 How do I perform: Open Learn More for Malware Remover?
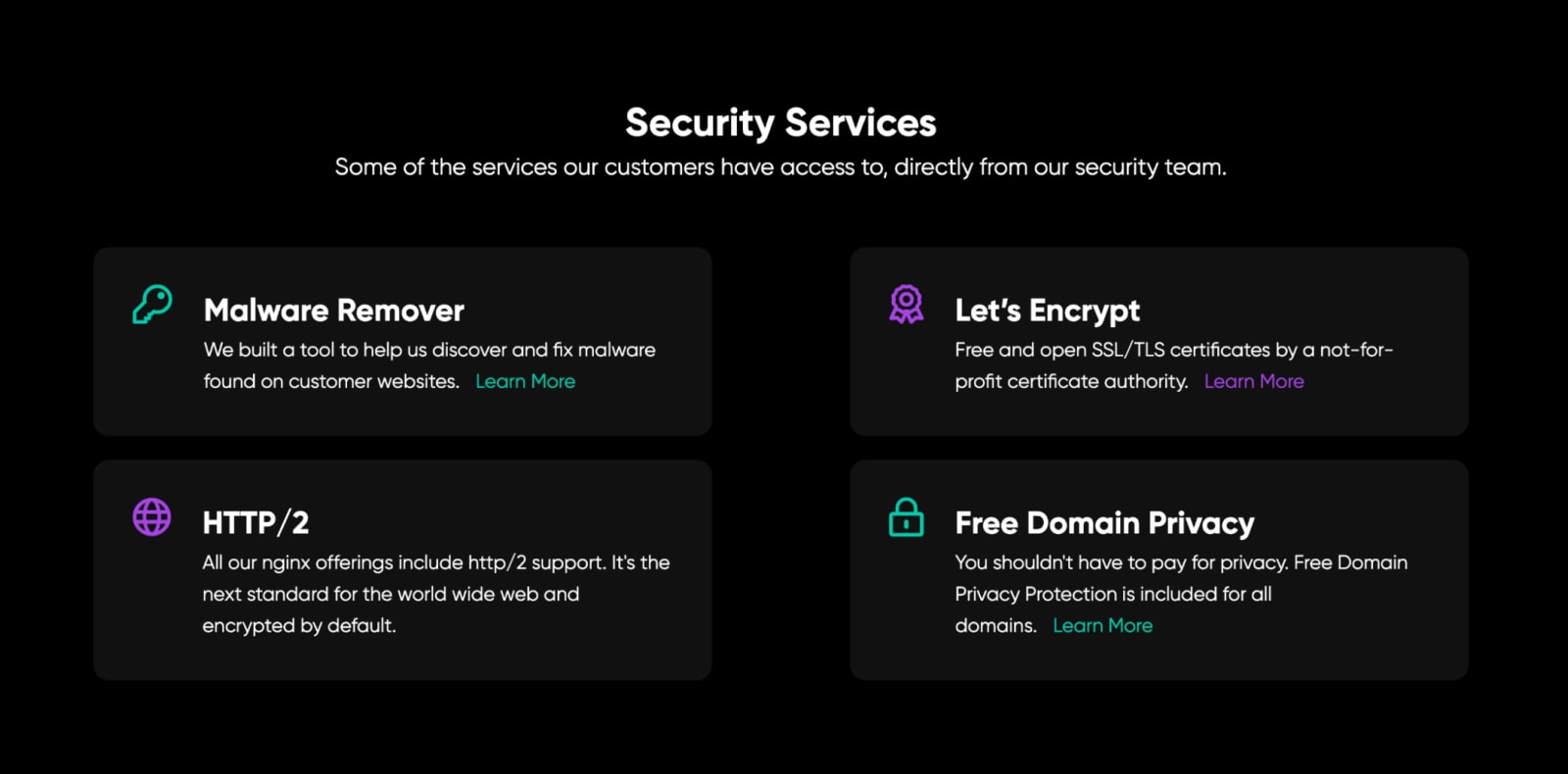[x=525, y=381]
